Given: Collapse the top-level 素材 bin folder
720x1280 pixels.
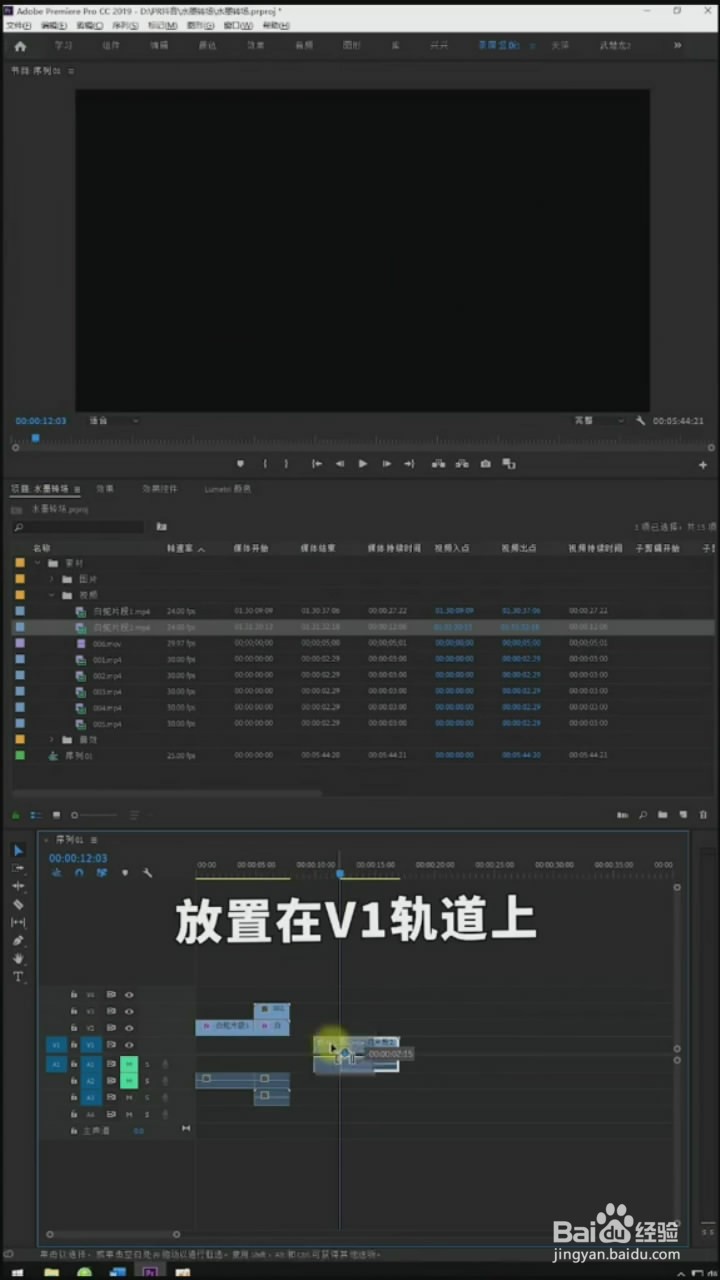Looking at the screenshot, I should (38, 563).
